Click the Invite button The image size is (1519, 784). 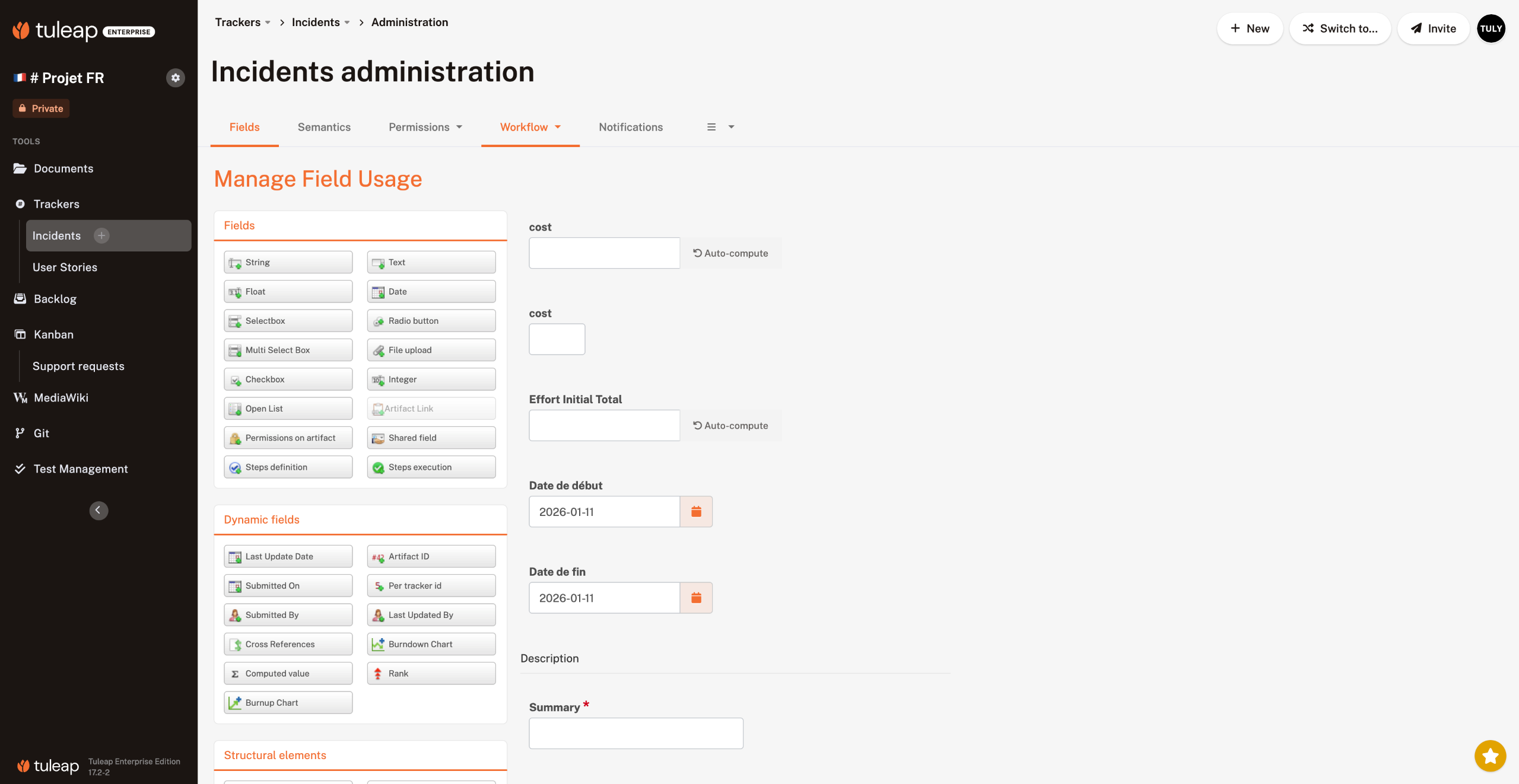1433,28
